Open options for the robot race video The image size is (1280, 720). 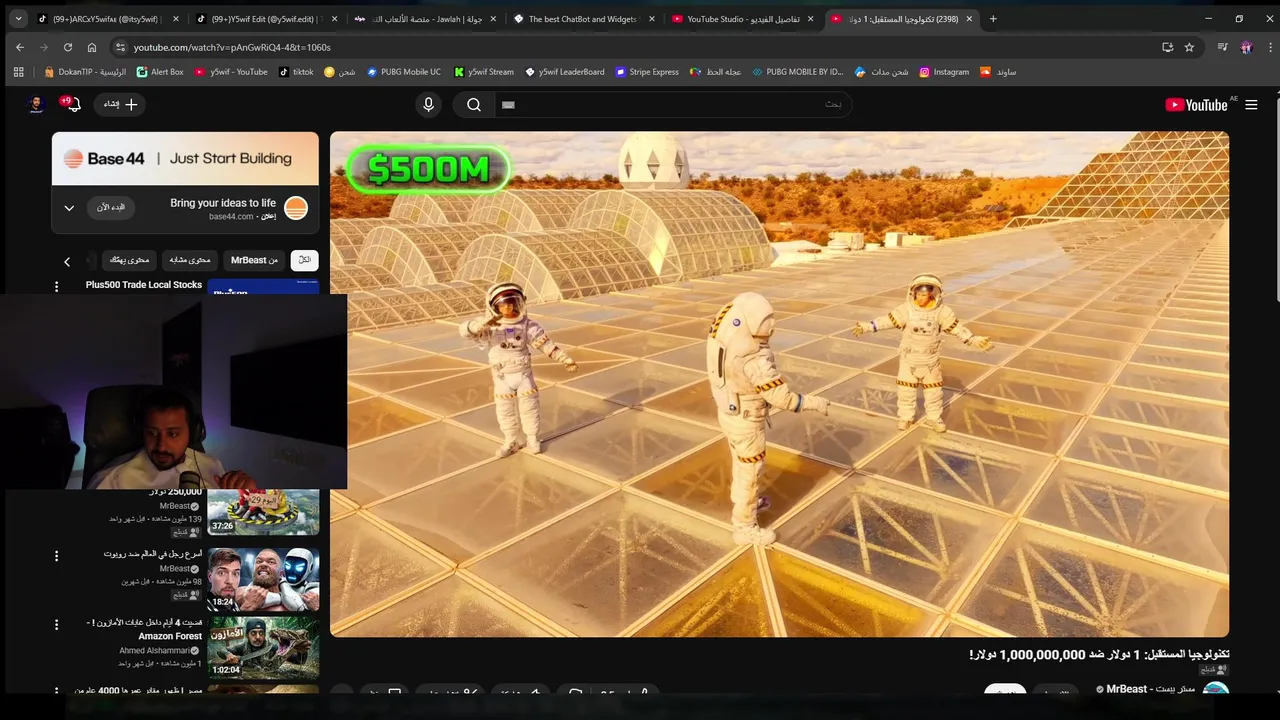56,556
